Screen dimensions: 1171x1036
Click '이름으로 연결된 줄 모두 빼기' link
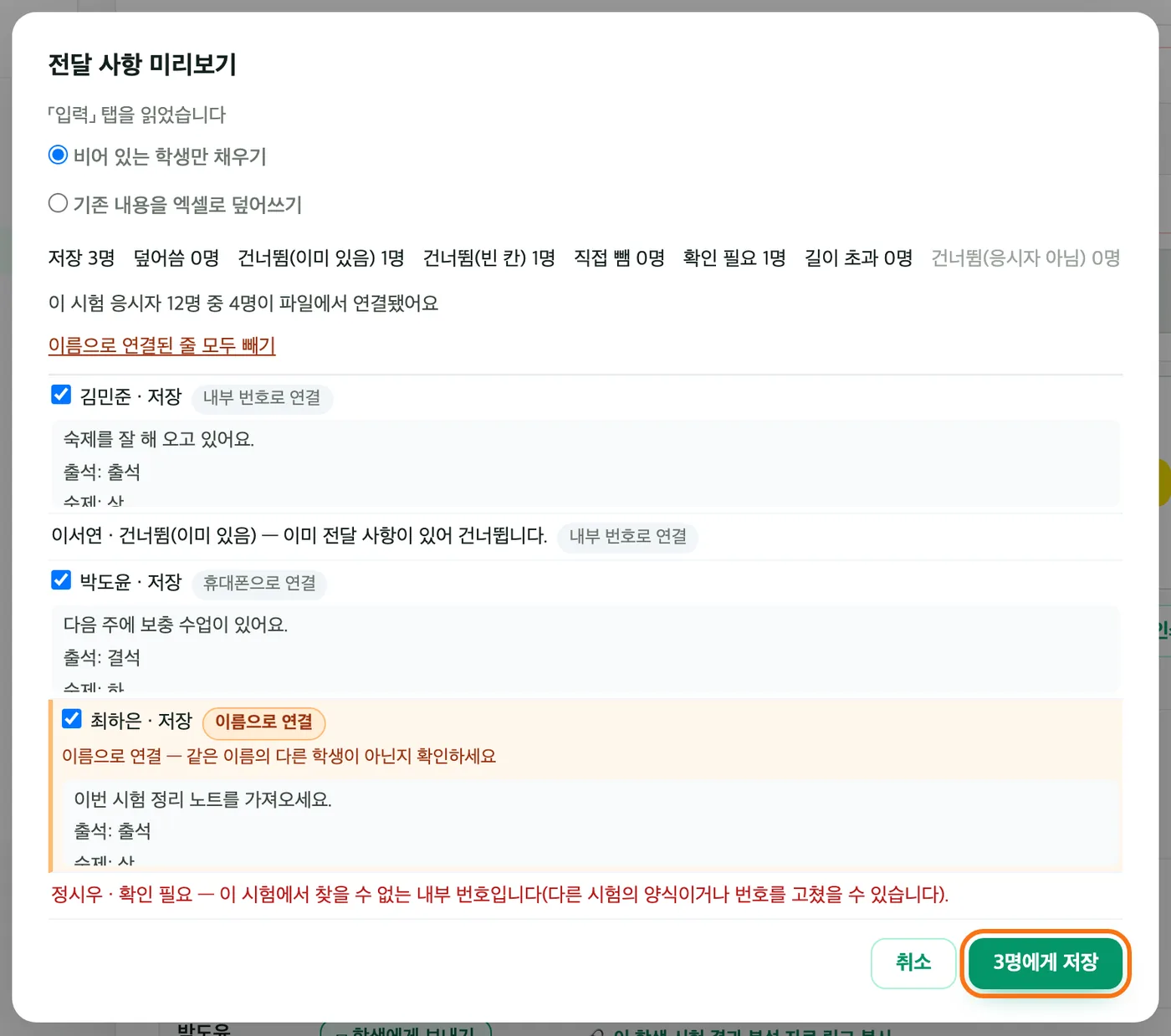[161, 345]
